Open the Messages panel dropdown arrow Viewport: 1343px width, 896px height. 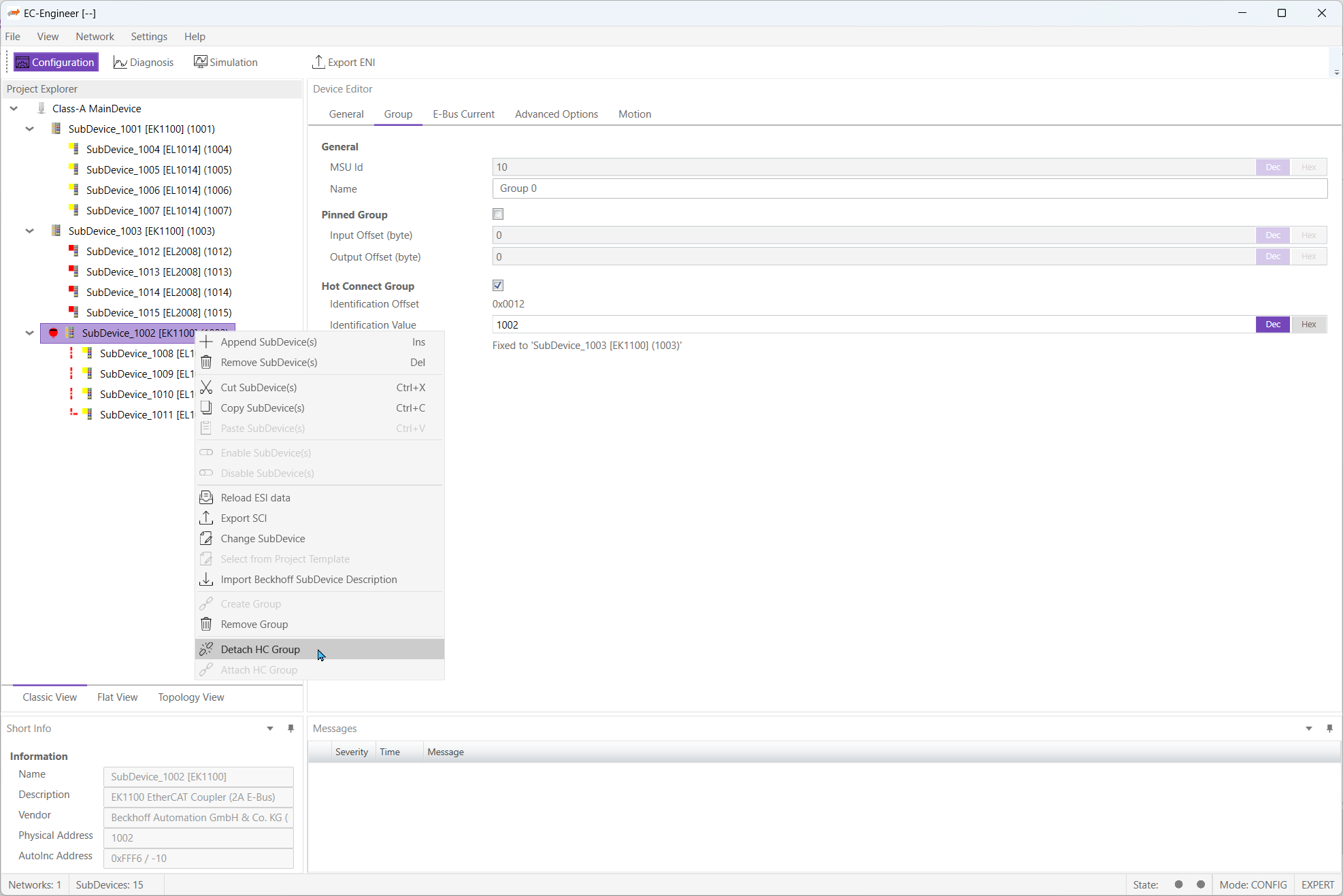tap(1308, 728)
